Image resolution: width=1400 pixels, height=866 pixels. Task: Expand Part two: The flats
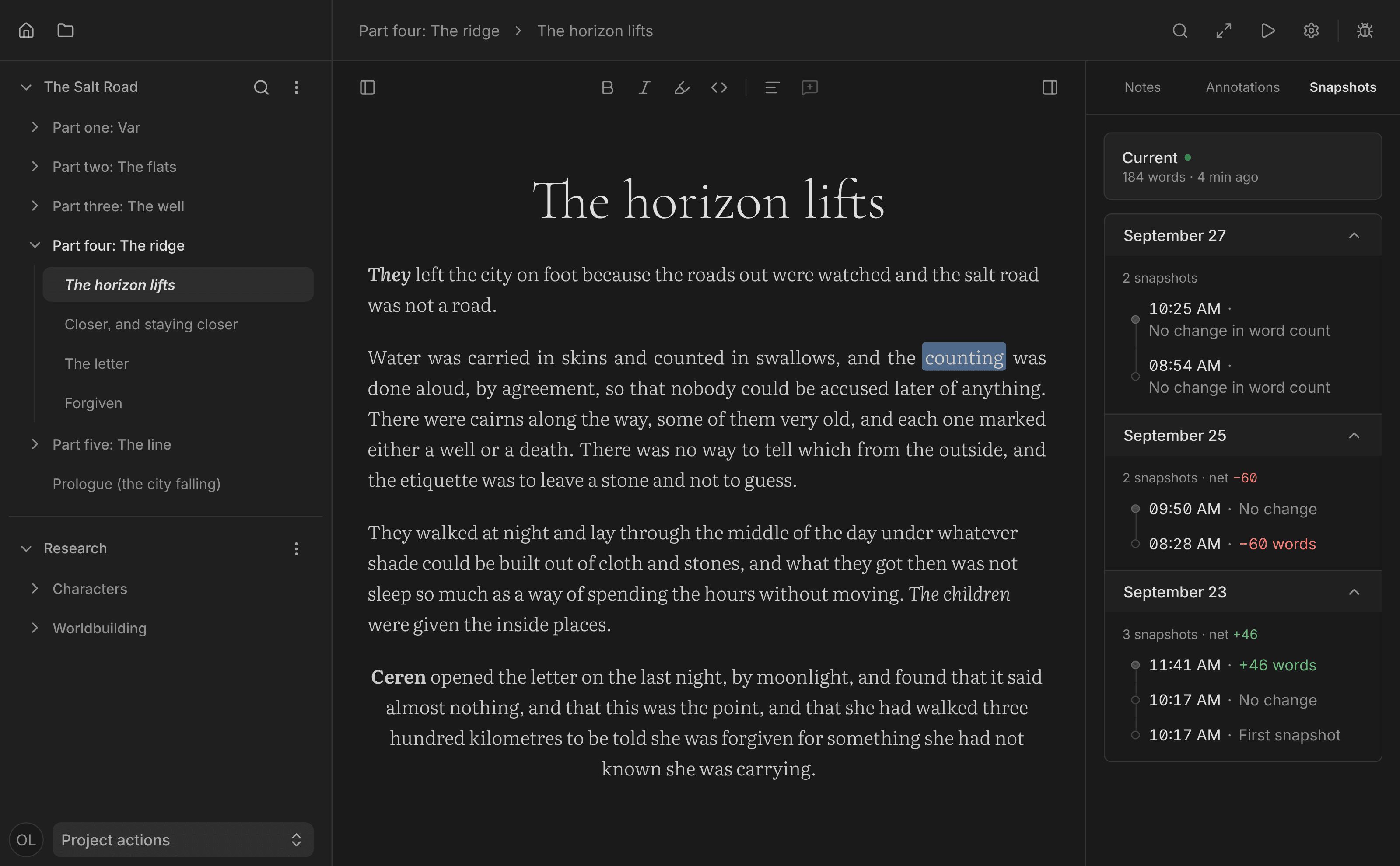(x=35, y=167)
